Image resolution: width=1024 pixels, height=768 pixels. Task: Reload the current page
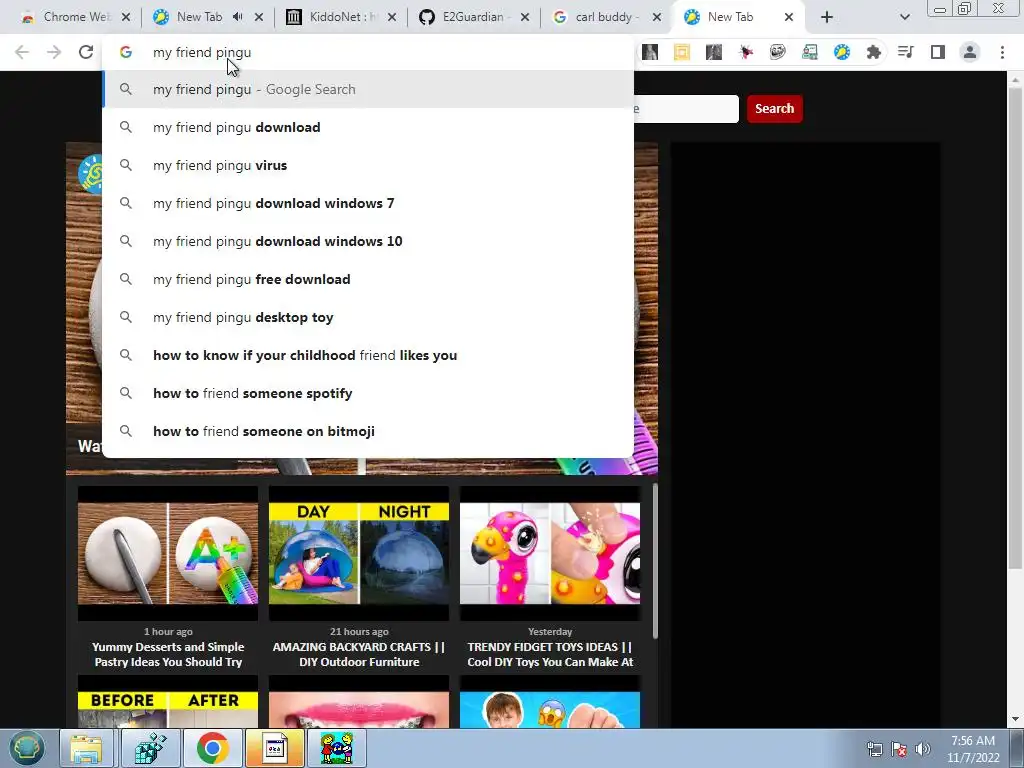86,52
